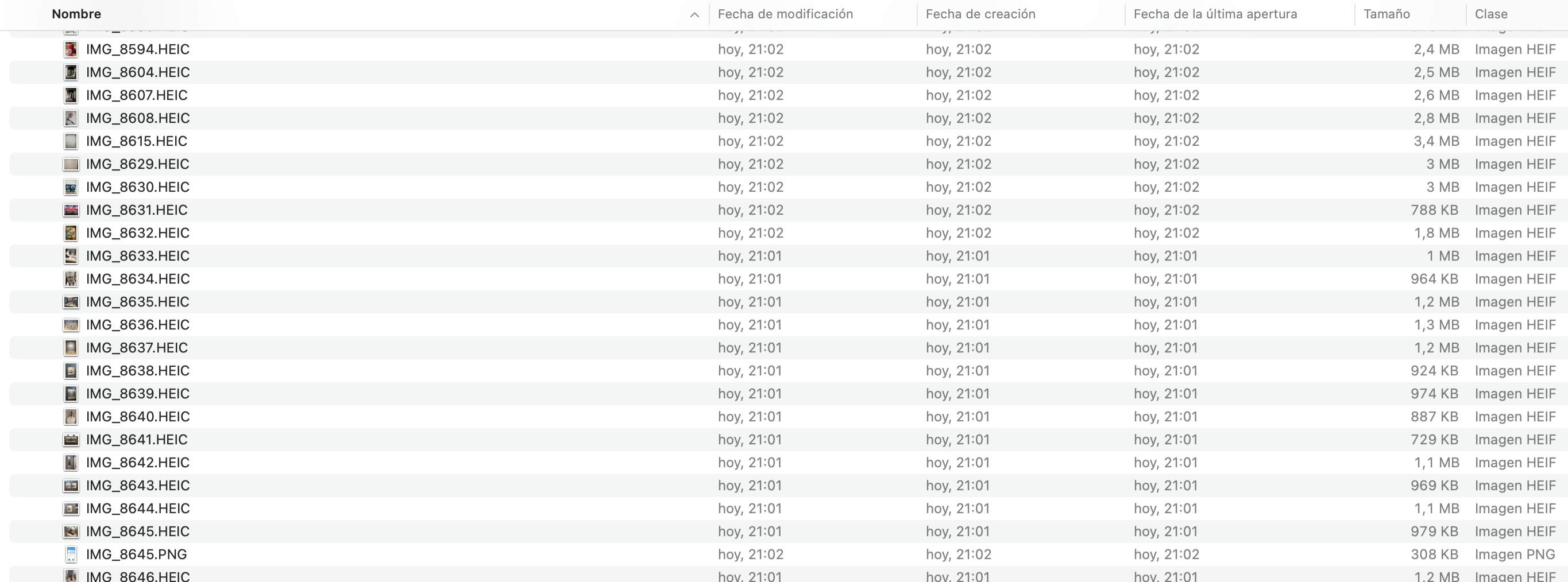The height and width of the screenshot is (582, 1568).
Task: Click the IMG_8632.HEIC thumbnail icon
Action: (71, 233)
